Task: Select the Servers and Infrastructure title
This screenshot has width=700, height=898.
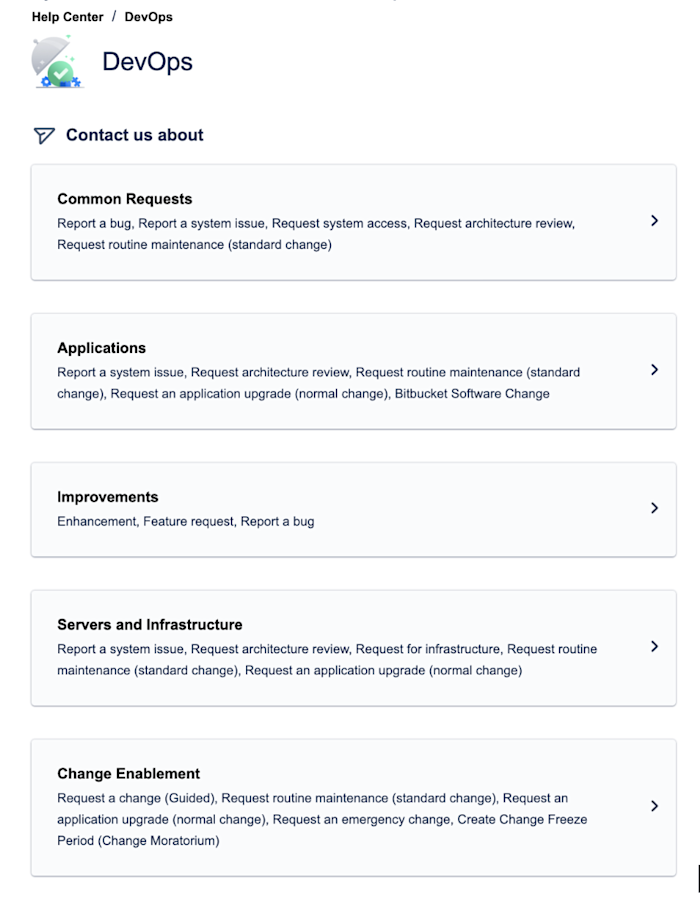Action: pos(149,625)
